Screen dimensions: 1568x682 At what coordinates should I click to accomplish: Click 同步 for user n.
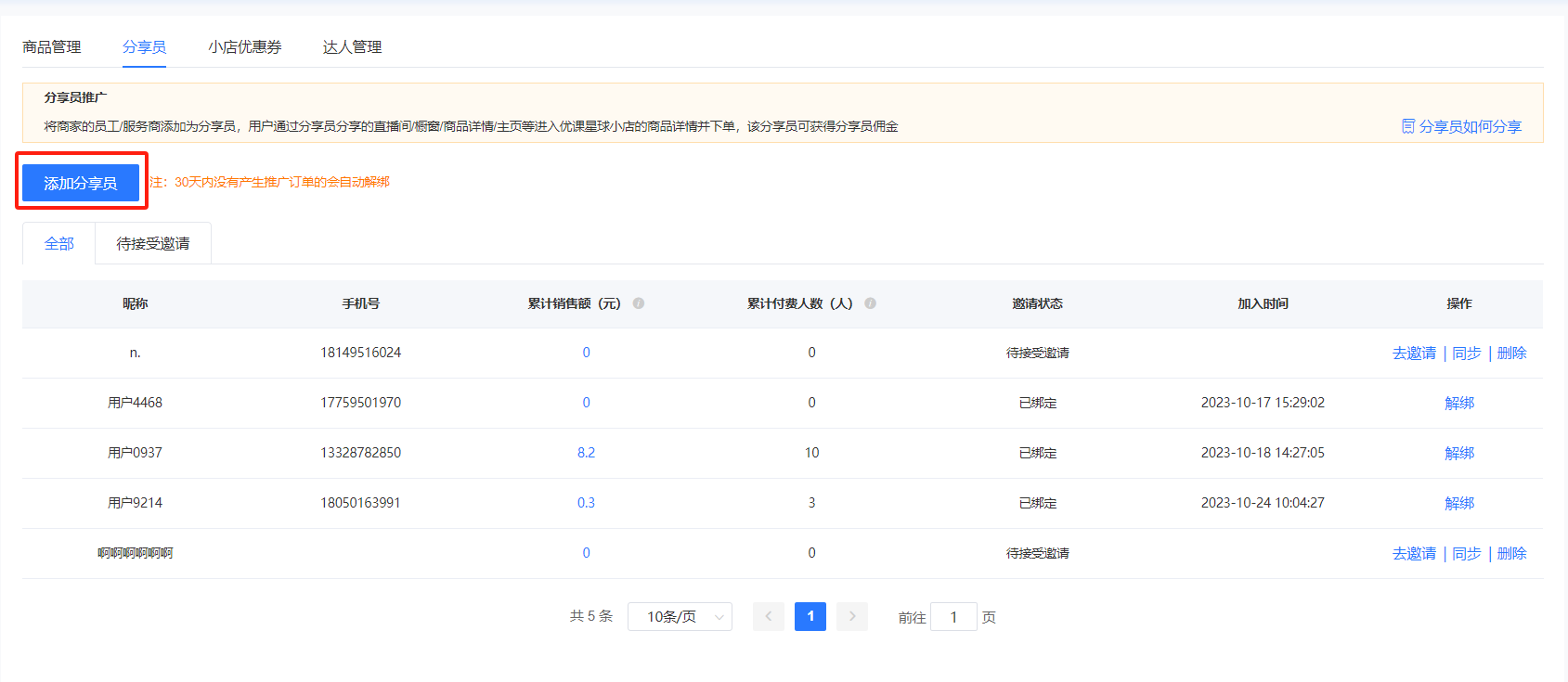1467,353
